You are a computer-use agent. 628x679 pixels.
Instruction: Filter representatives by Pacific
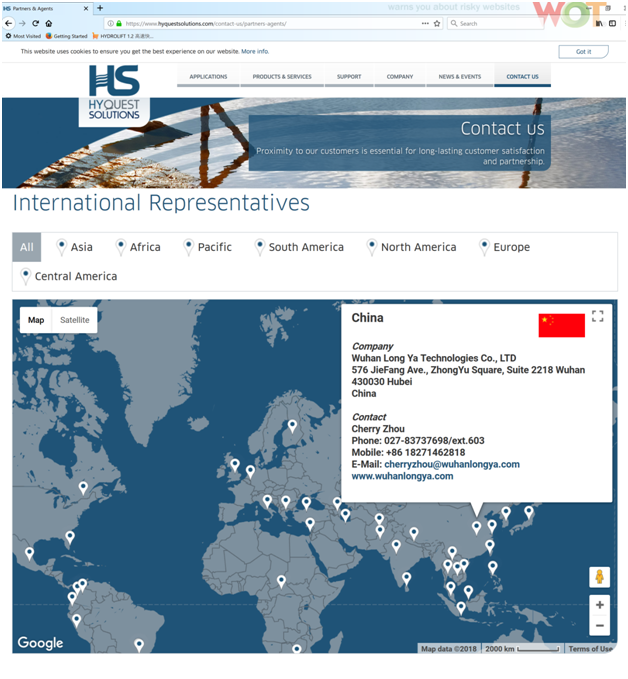207,247
